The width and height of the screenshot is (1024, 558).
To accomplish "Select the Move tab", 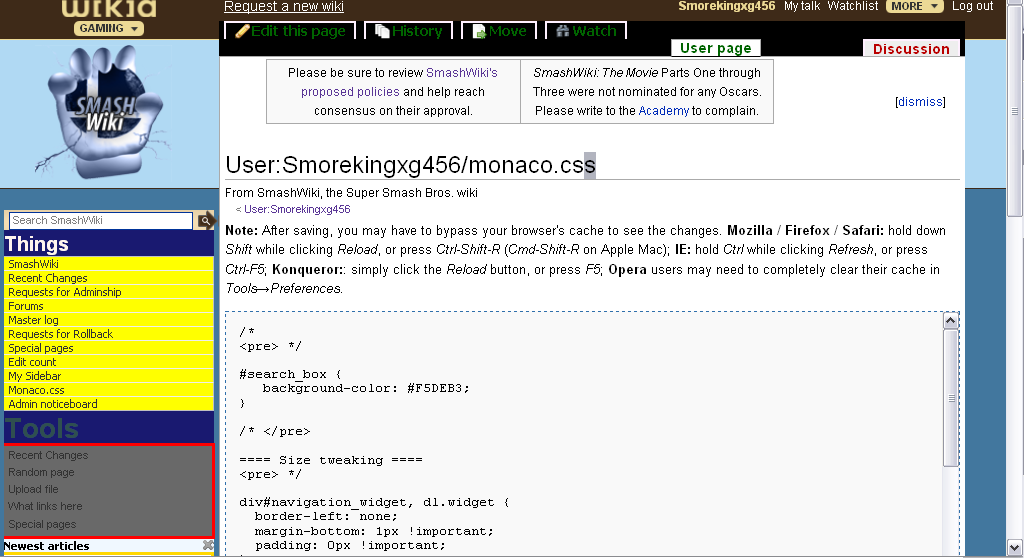I will (x=499, y=31).
